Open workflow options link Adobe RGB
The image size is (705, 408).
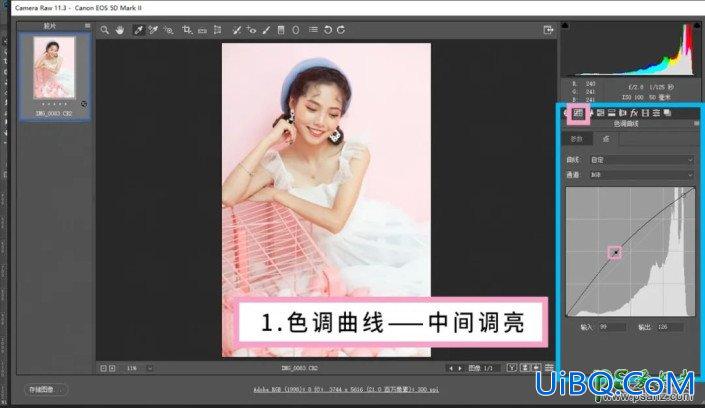(x=346, y=389)
